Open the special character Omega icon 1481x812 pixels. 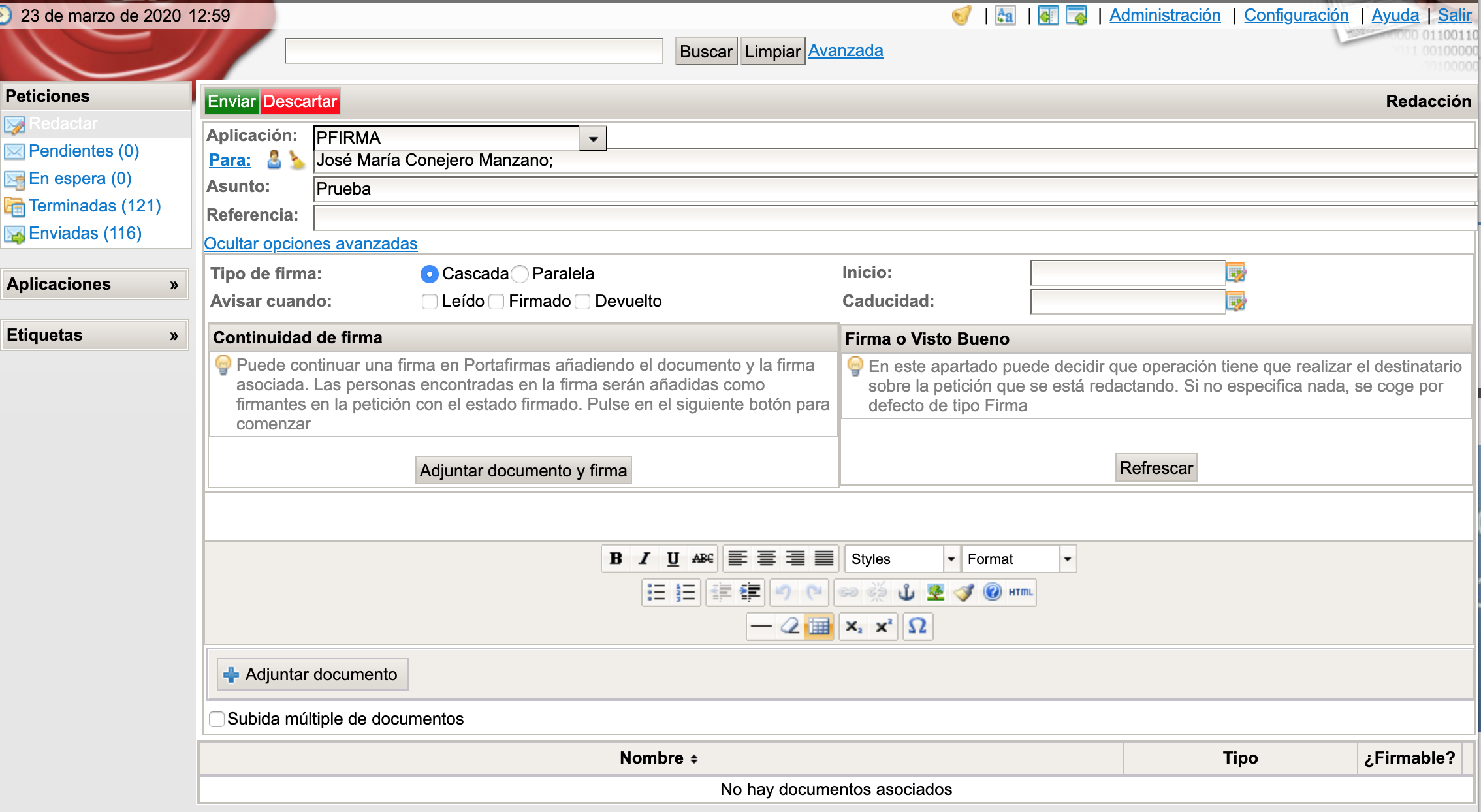[x=917, y=627]
